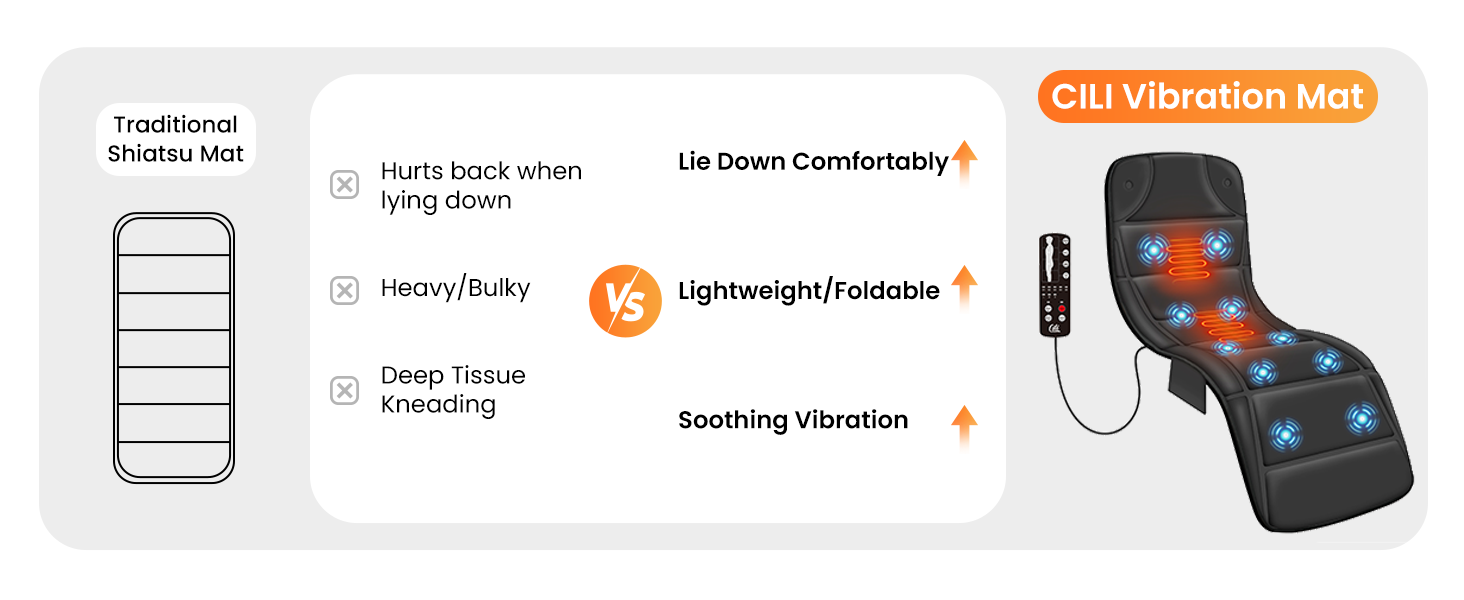The height and width of the screenshot is (600, 1464).
Task: Toggle the X box beside Hurts back
Action: (x=344, y=185)
